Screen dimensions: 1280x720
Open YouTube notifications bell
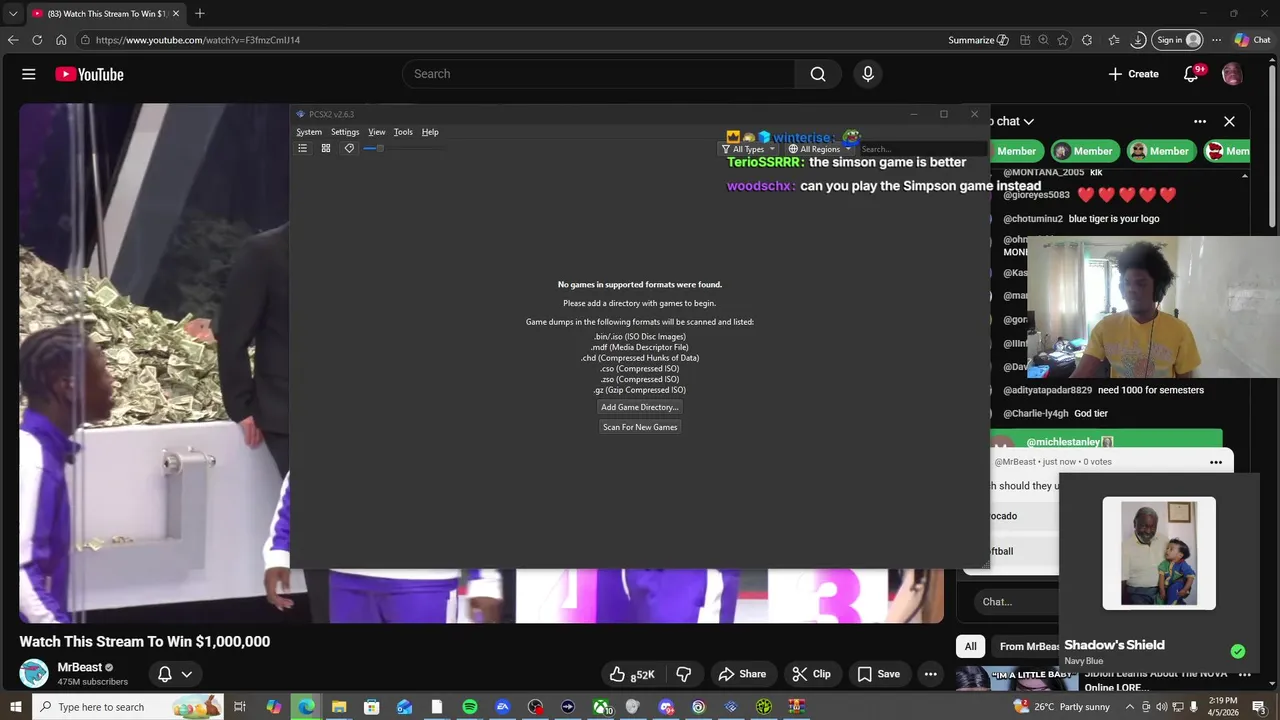click(x=1191, y=74)
